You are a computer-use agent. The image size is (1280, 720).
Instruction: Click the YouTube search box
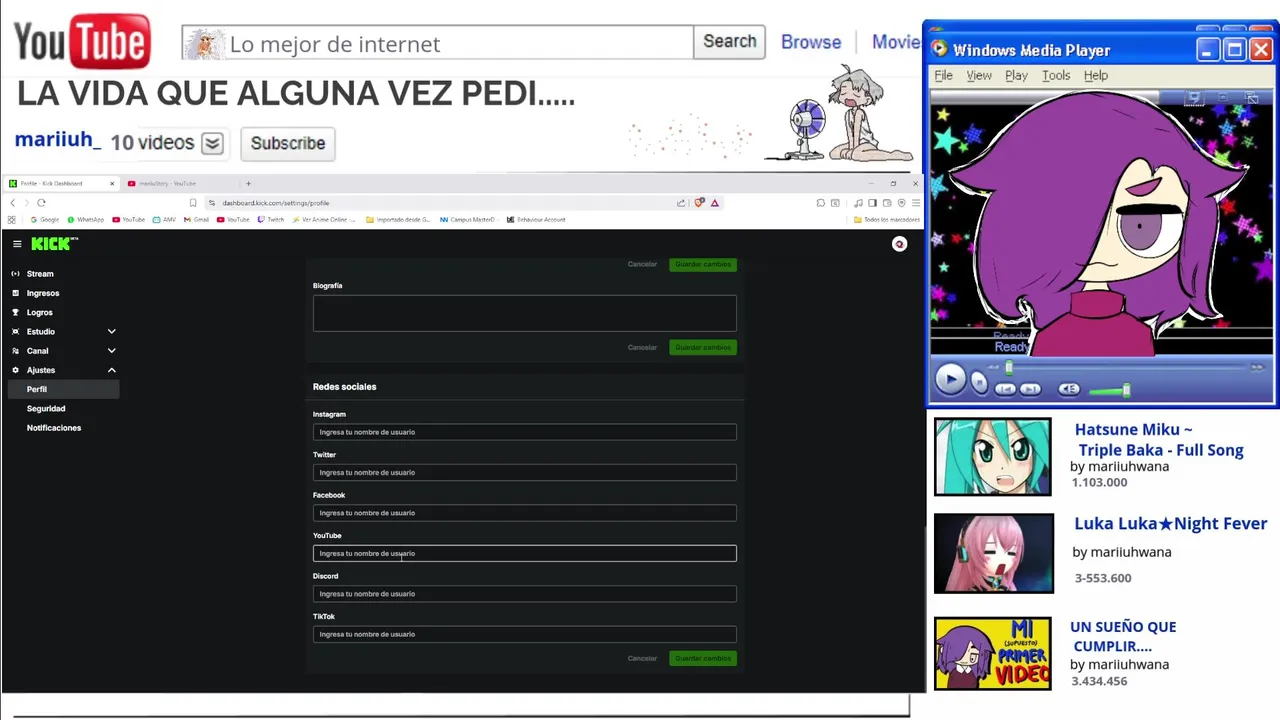coord(437,43)
